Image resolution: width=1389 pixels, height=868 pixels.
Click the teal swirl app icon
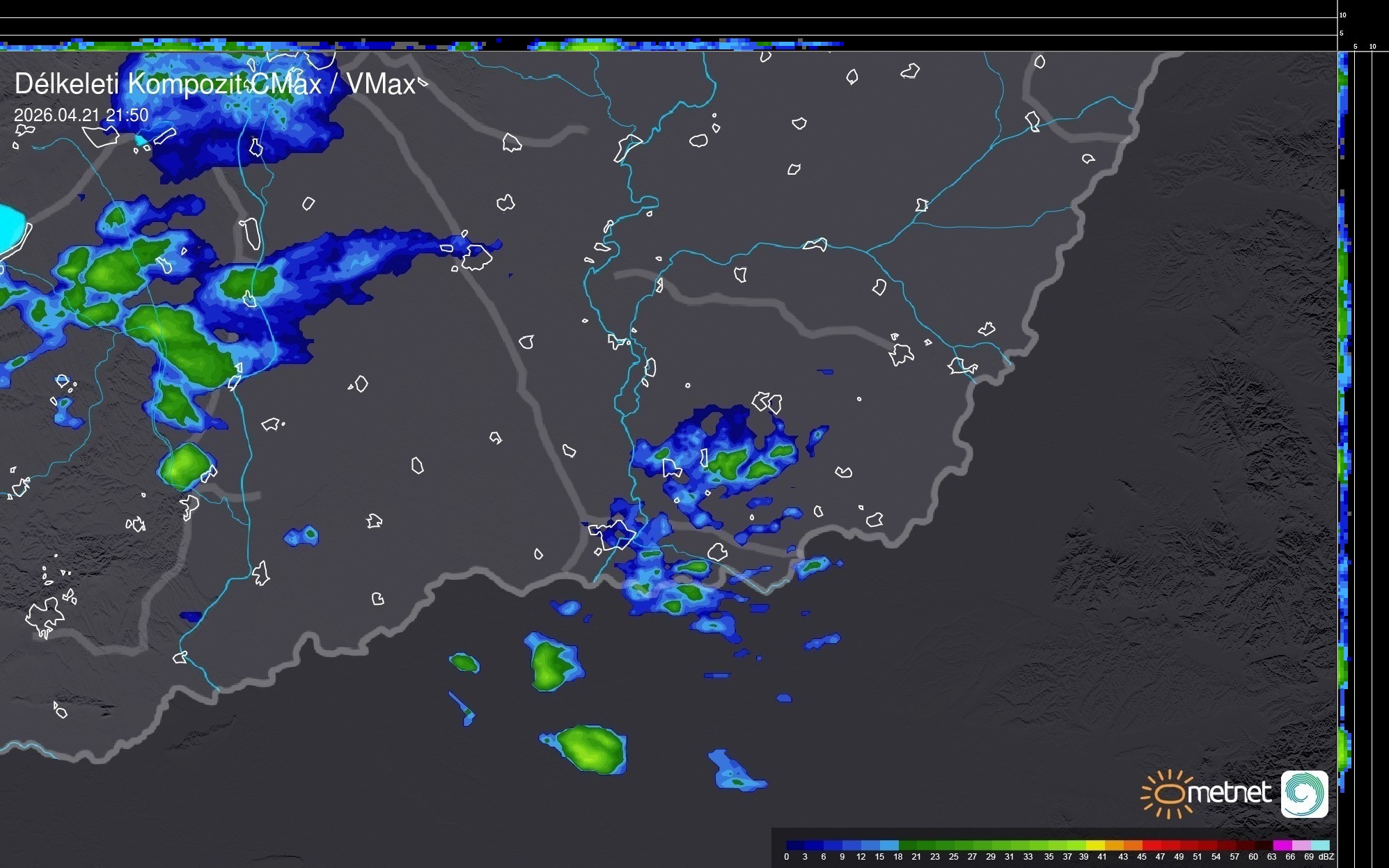1304,794
